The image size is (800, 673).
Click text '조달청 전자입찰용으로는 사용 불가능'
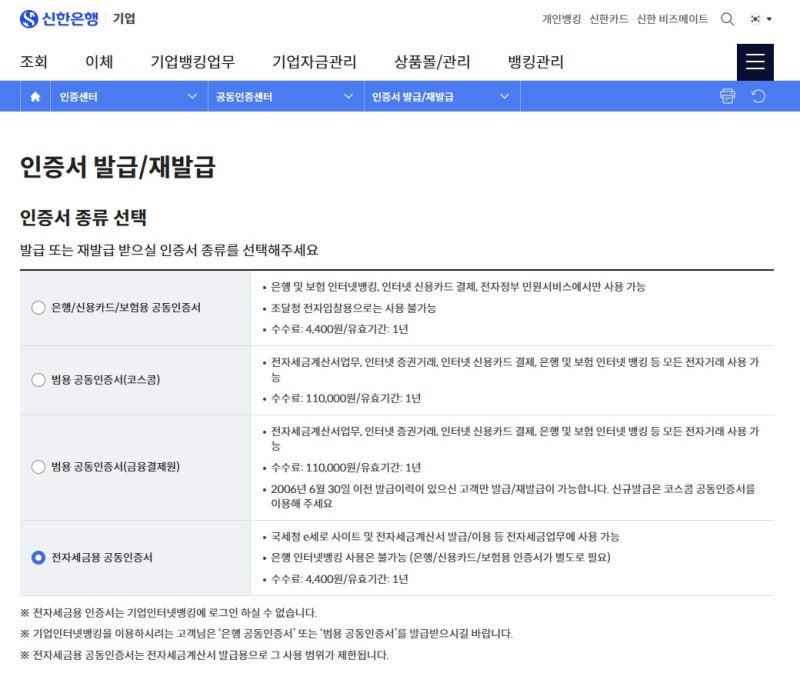353,308
